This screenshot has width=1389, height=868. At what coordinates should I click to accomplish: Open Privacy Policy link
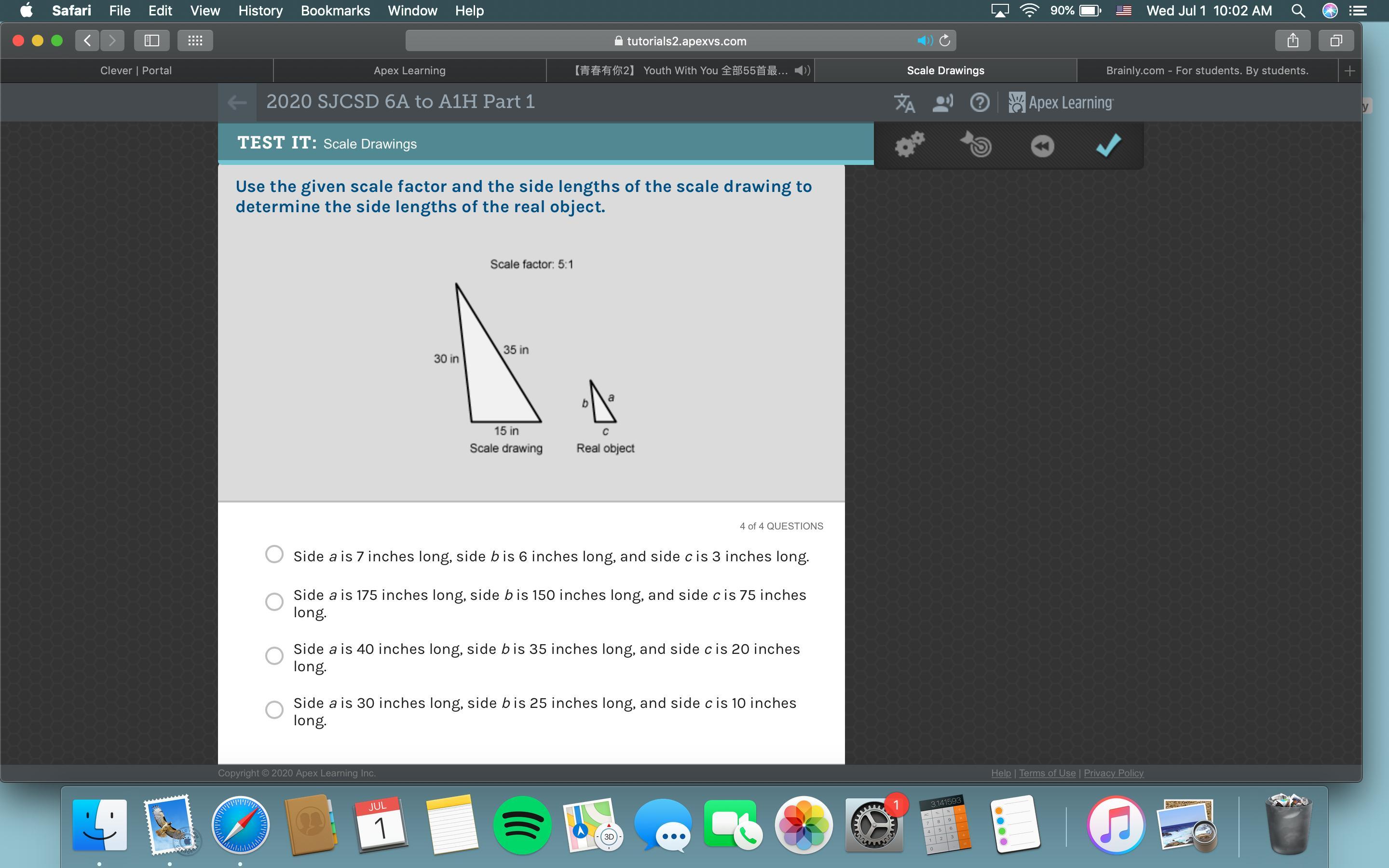(1113, 773)
